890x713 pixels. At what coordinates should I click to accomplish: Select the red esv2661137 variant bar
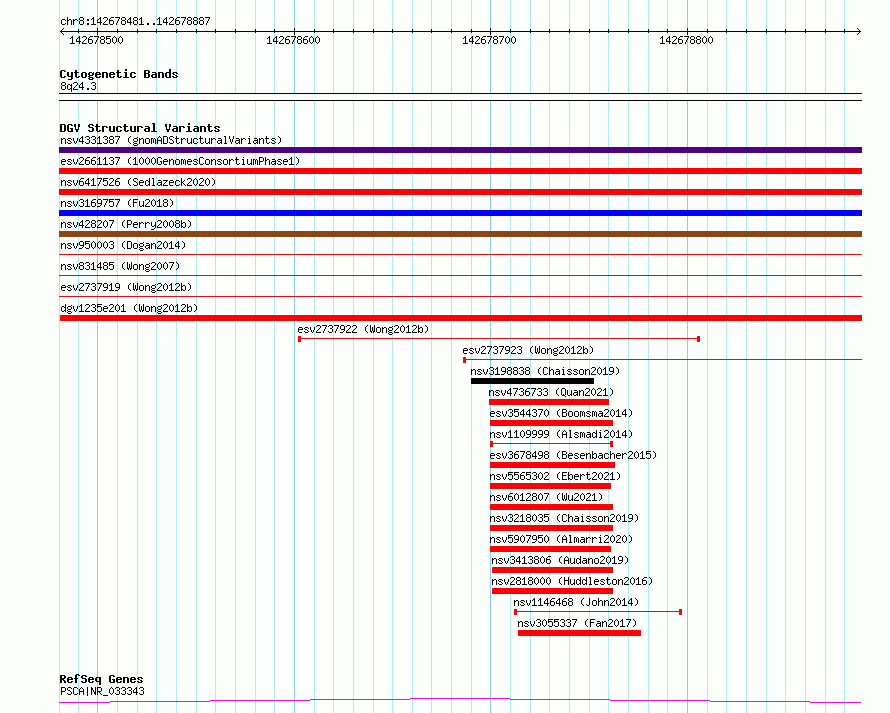click(x=460, y=171)
